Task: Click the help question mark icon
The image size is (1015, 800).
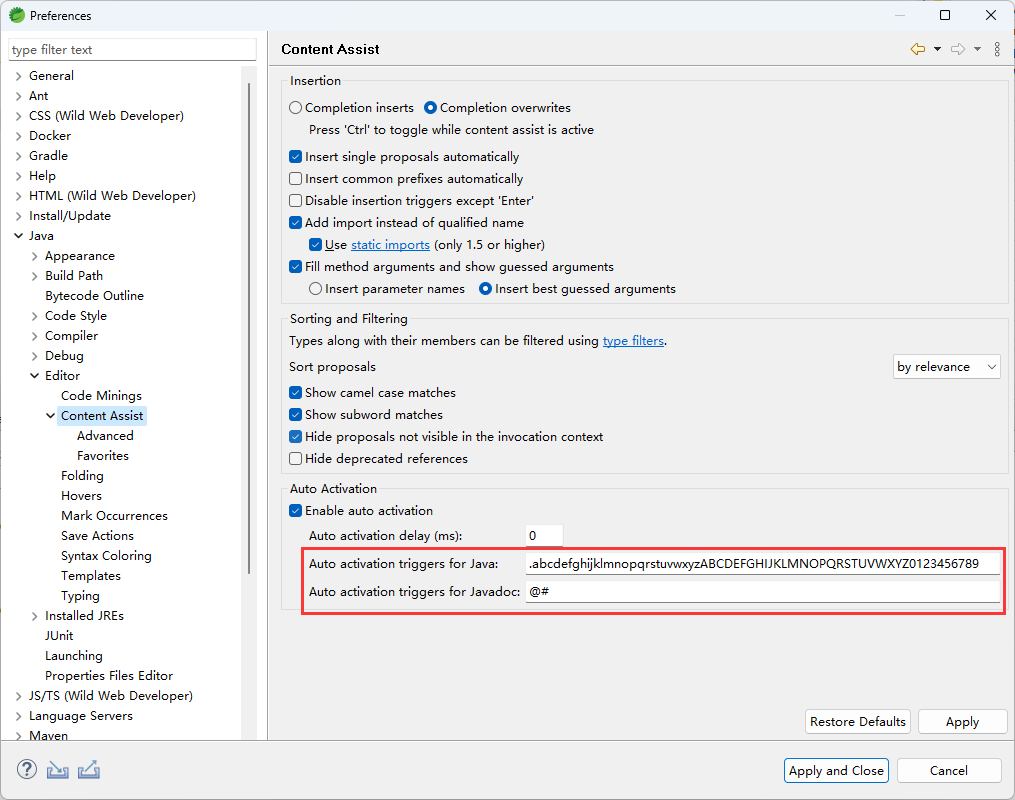Action: click(x=27, y=770)
